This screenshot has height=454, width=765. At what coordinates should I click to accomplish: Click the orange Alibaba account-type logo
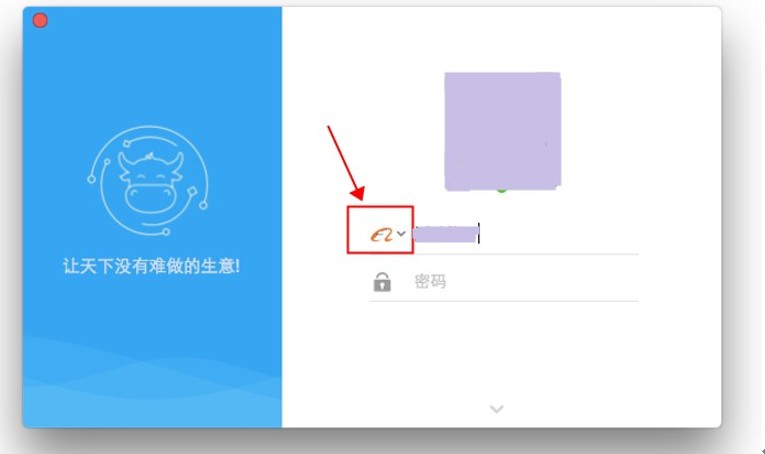tap(381, 235)
